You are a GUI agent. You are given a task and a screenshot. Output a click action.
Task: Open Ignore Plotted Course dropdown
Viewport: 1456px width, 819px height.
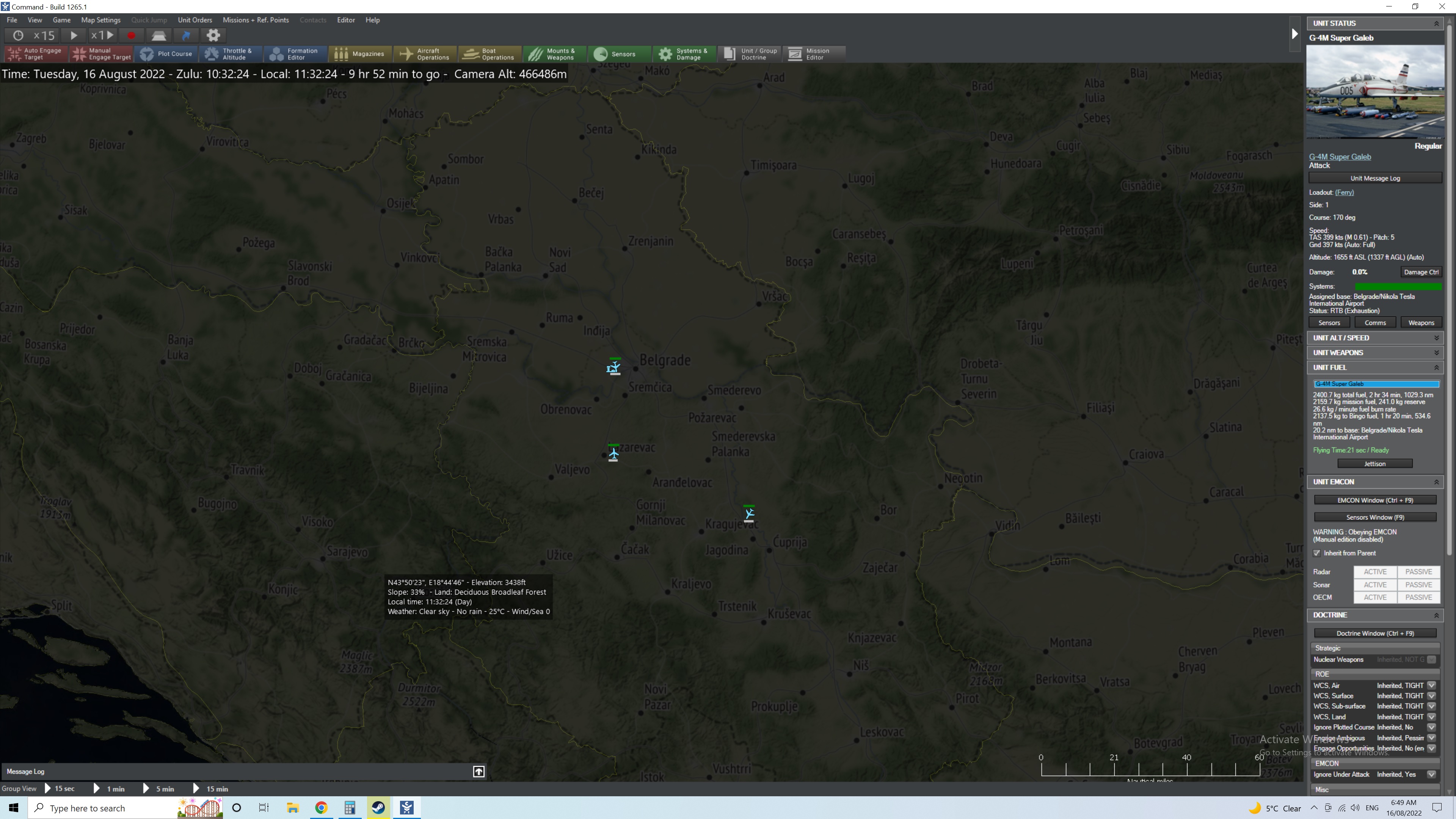coord(1432,727)
